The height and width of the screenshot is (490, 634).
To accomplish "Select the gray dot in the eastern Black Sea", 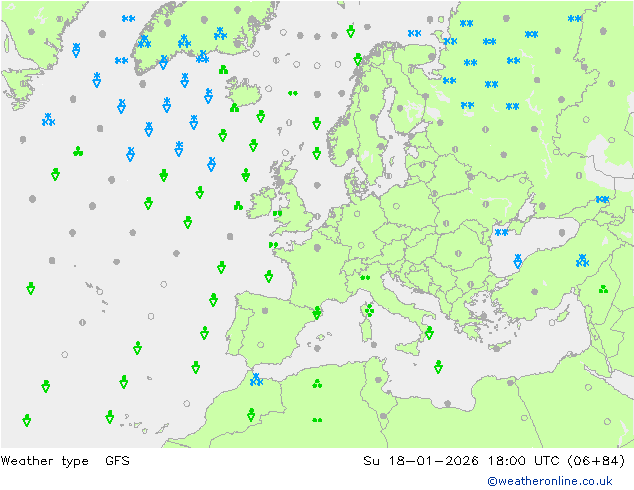I will tap(562, 232).
